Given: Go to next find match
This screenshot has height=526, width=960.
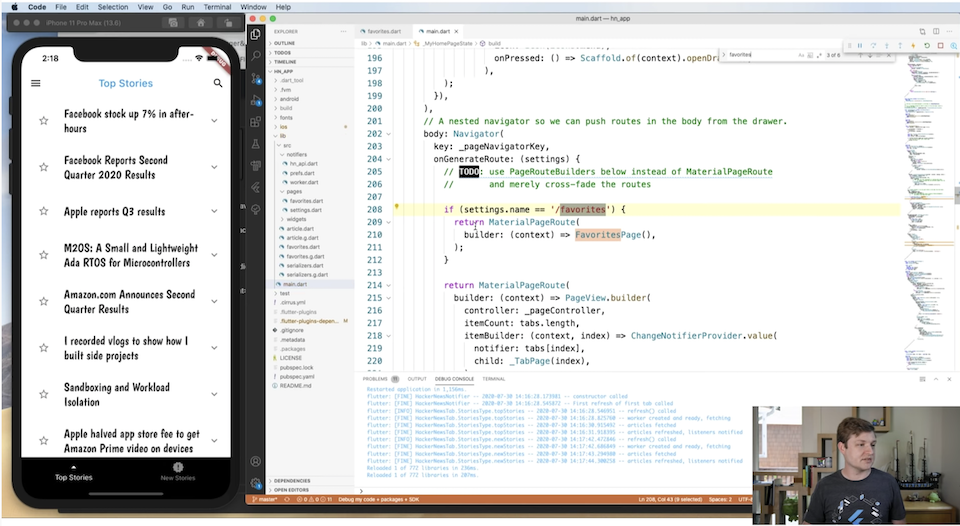Looking at the screenshot, I should click(x=870, y=55).
